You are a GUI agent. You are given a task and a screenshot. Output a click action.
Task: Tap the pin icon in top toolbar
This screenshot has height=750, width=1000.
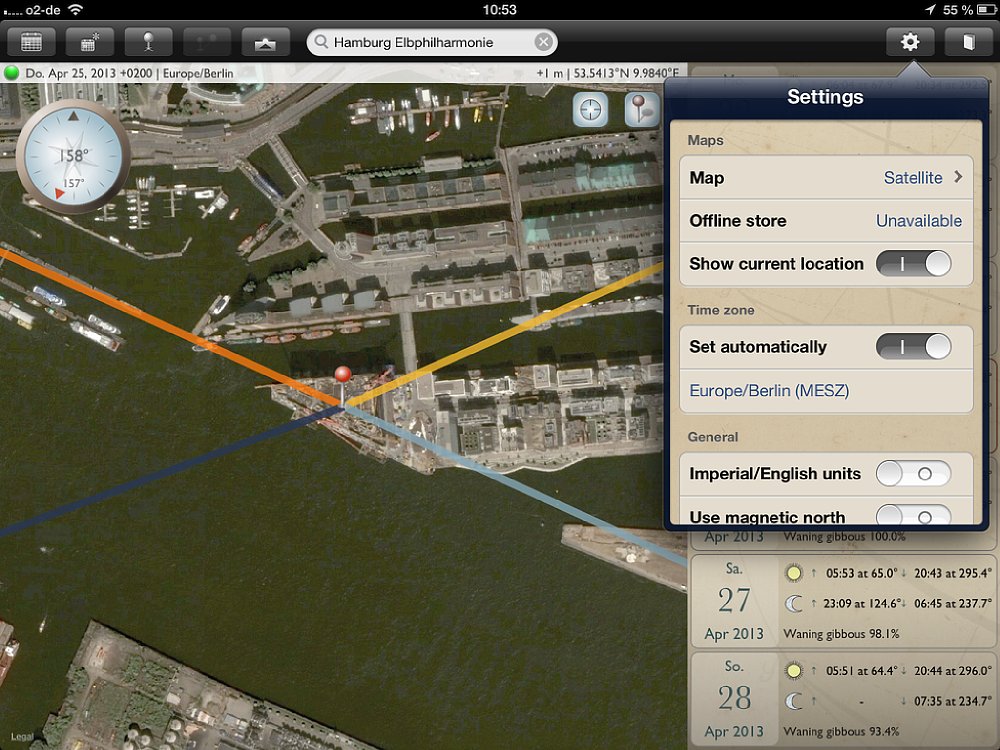(x=148, y=42)
